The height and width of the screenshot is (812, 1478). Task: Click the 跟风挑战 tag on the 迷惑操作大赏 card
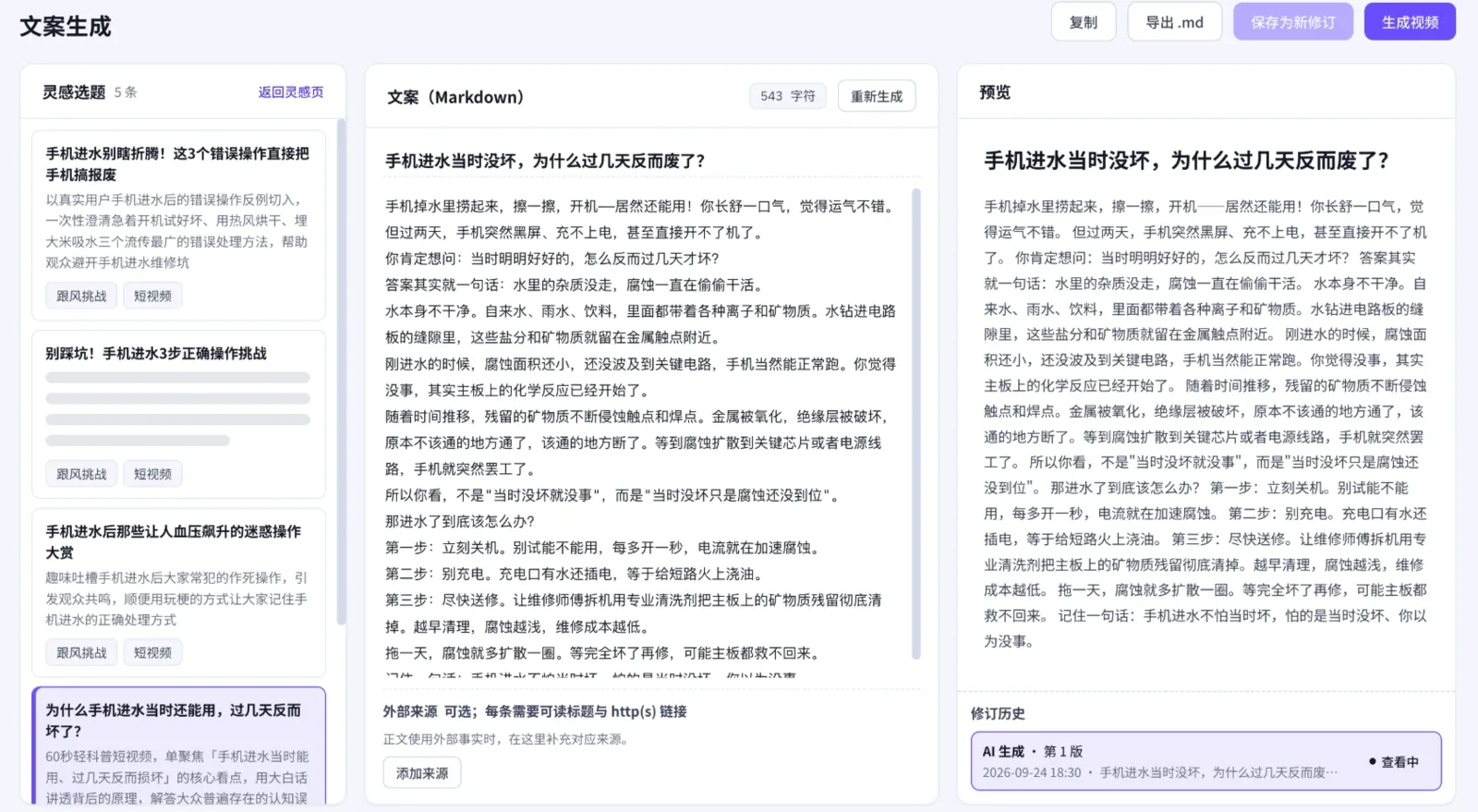(81, 652)
